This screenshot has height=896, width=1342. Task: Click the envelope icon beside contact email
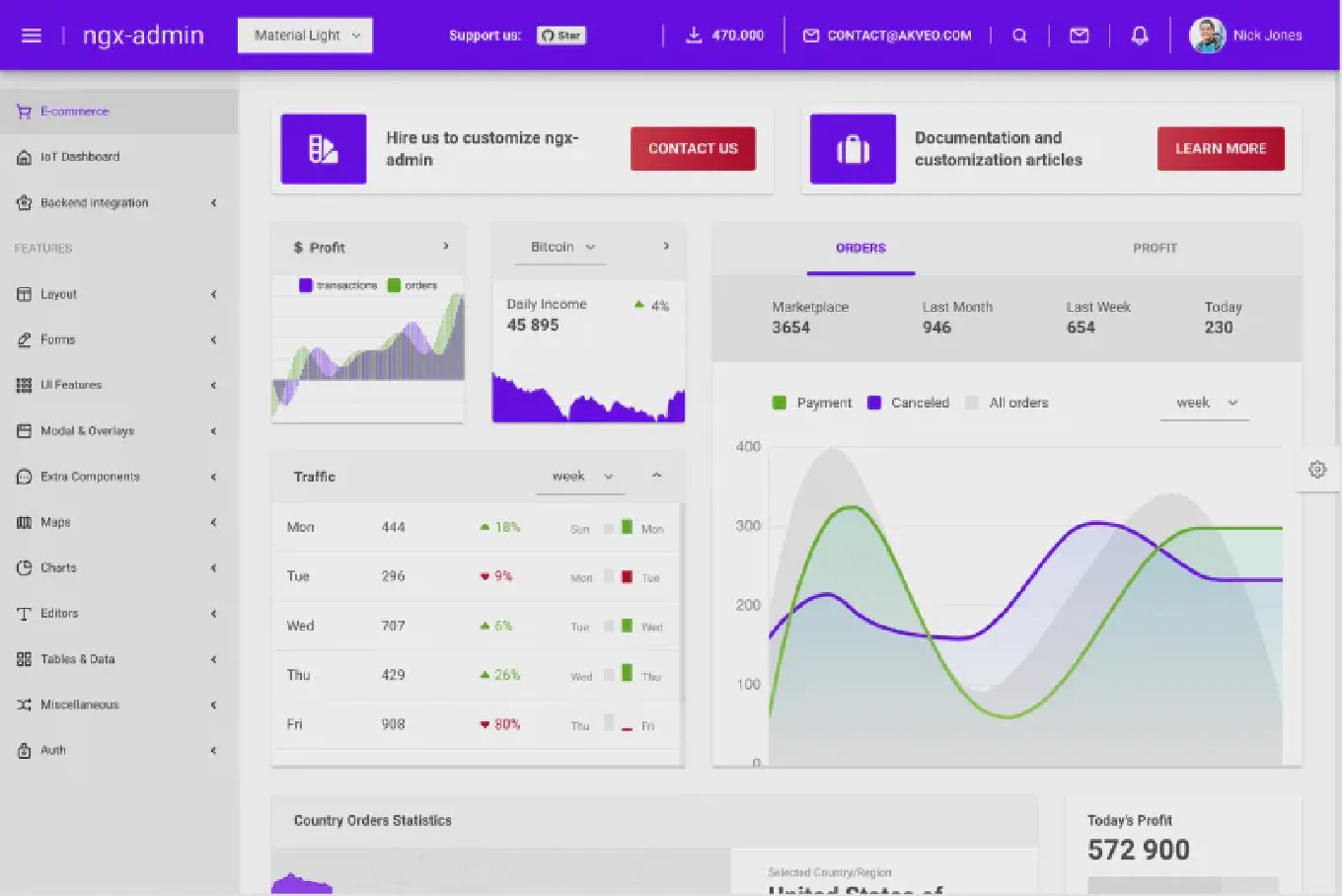pyautogui.click(x=811, y=36)
